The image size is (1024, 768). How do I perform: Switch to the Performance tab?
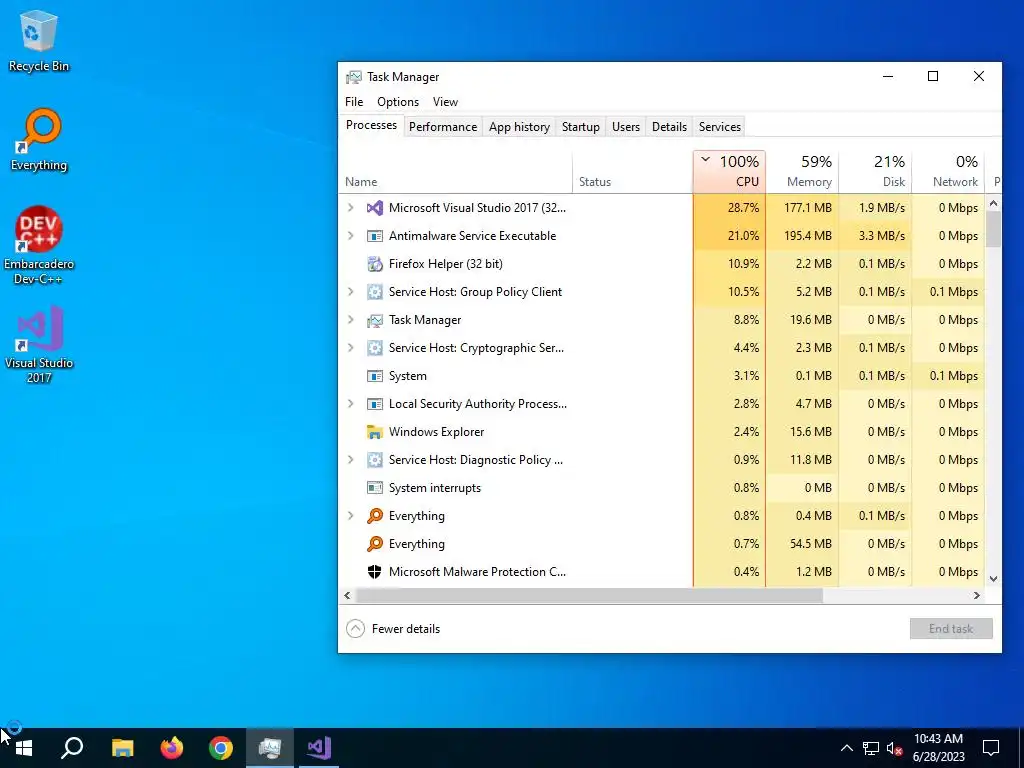click(443, 127)
